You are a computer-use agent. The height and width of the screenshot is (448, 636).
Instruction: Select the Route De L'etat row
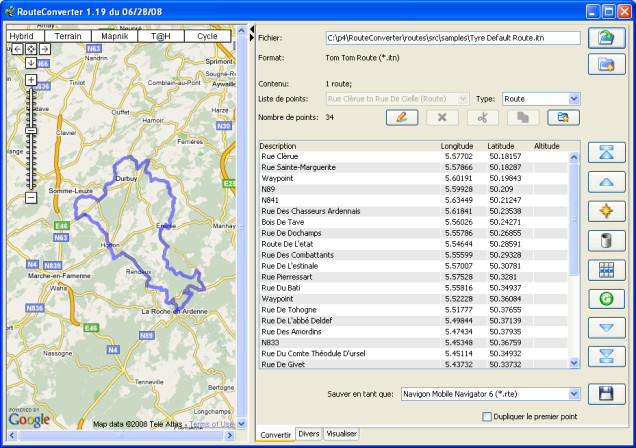tap(414, 244)
